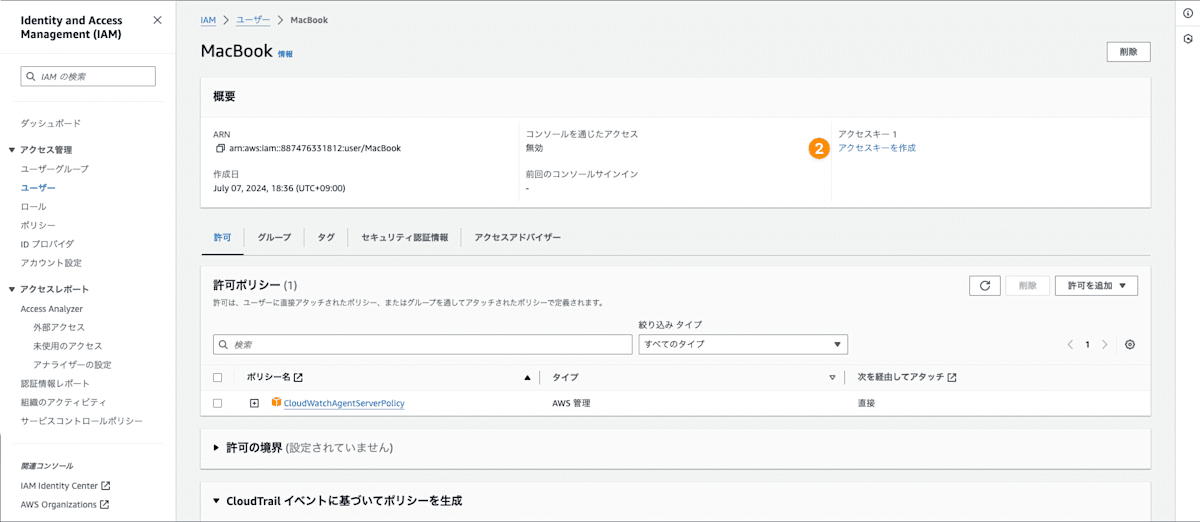Click the settings icon below the info icon
Image resolution: width=1200 pixels, height=522 pixels.
pos(1187,39)
